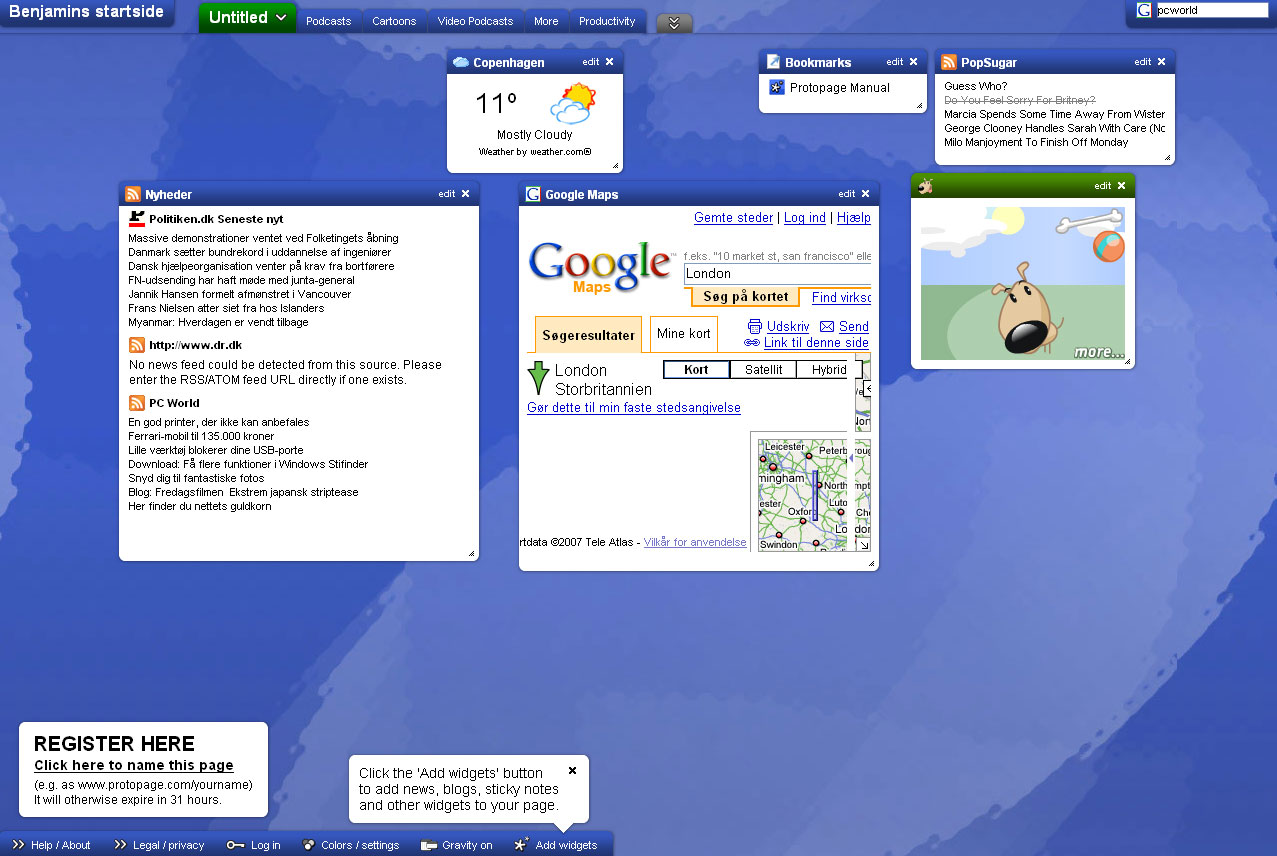
Task: Click the Google Maps widget title icon
Action: pyautogui.click(x=533, y=194)
